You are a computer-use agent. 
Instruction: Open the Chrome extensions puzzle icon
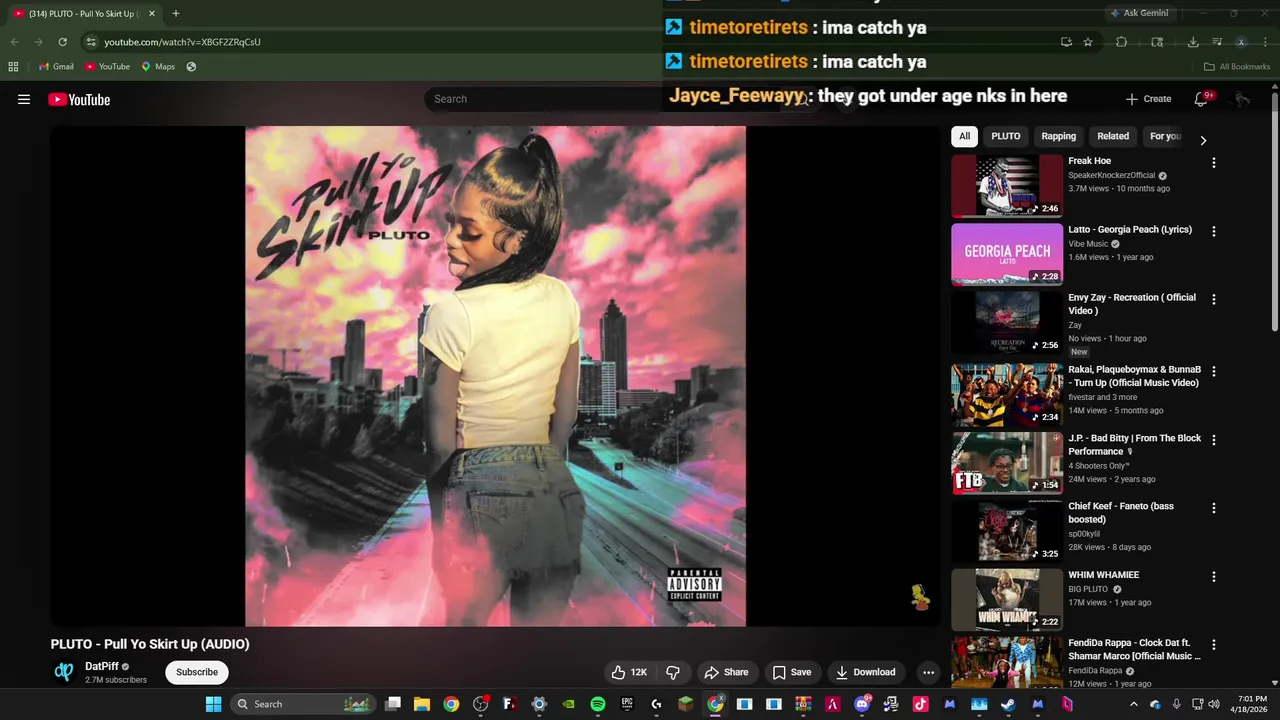pyautogui.click(x=1121, y=42)
